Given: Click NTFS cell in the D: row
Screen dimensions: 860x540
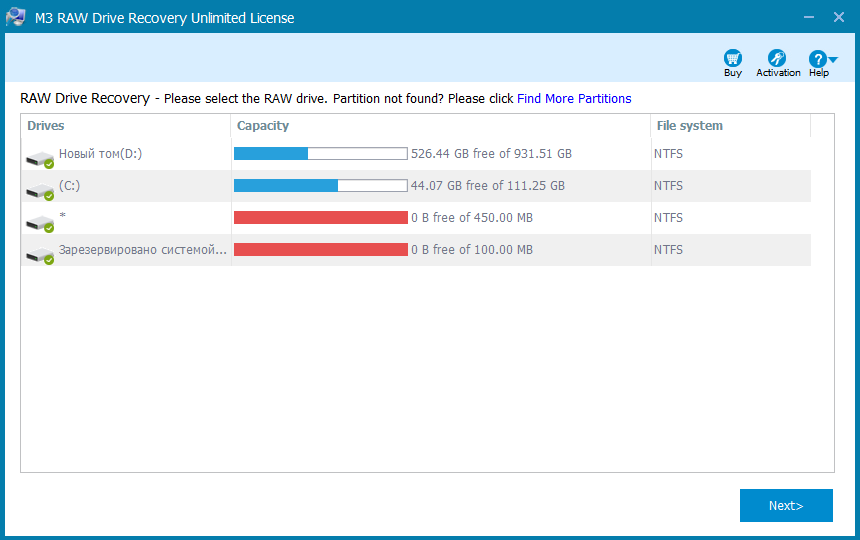Looking at the screenshot, I should [x=668, y=154].
